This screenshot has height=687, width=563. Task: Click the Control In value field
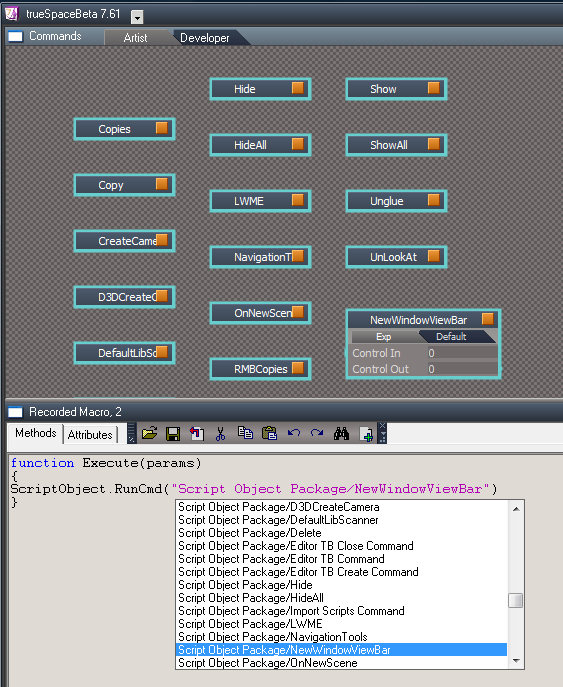click(x=462, y=353)
